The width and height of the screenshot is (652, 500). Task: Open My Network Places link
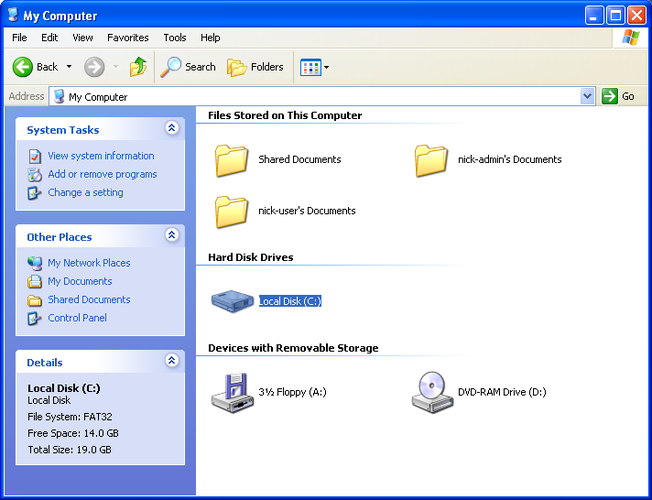tap(89, 263)
